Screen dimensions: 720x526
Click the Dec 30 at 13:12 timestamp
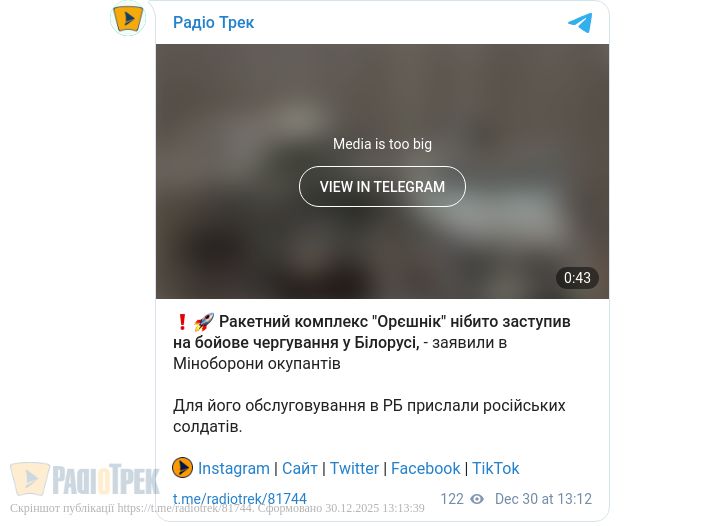coord(543,498)
